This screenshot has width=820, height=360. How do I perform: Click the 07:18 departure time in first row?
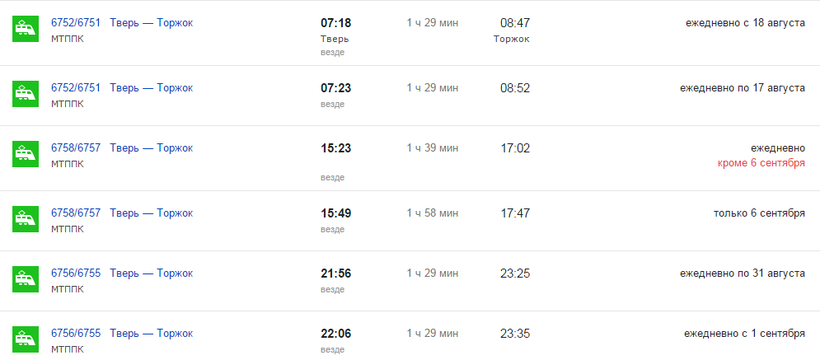pos(336,23)
